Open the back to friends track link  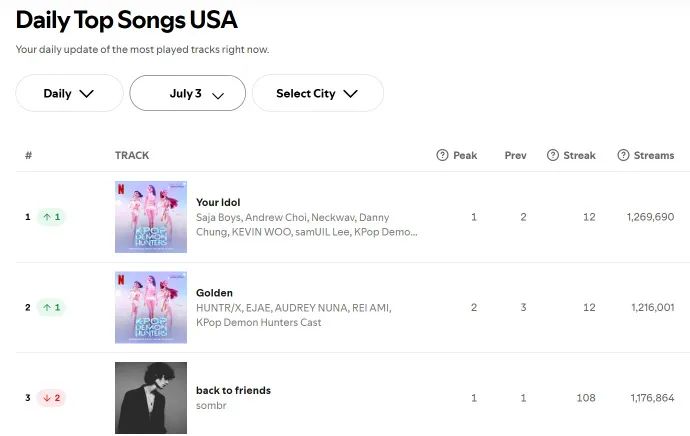[233, 390]
